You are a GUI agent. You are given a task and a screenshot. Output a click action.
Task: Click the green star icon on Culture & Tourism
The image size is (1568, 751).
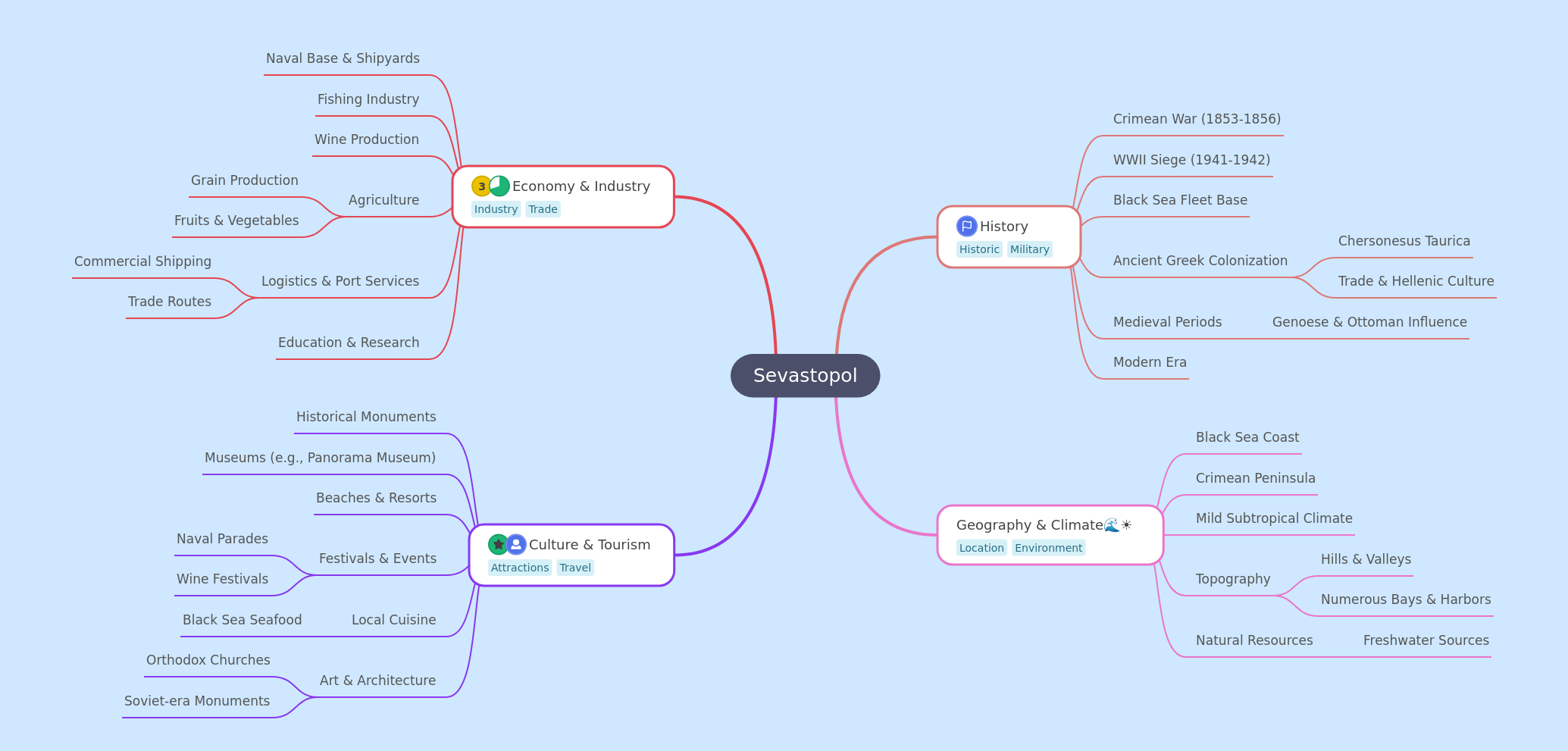pyautogui.click(x=498, y=545)
